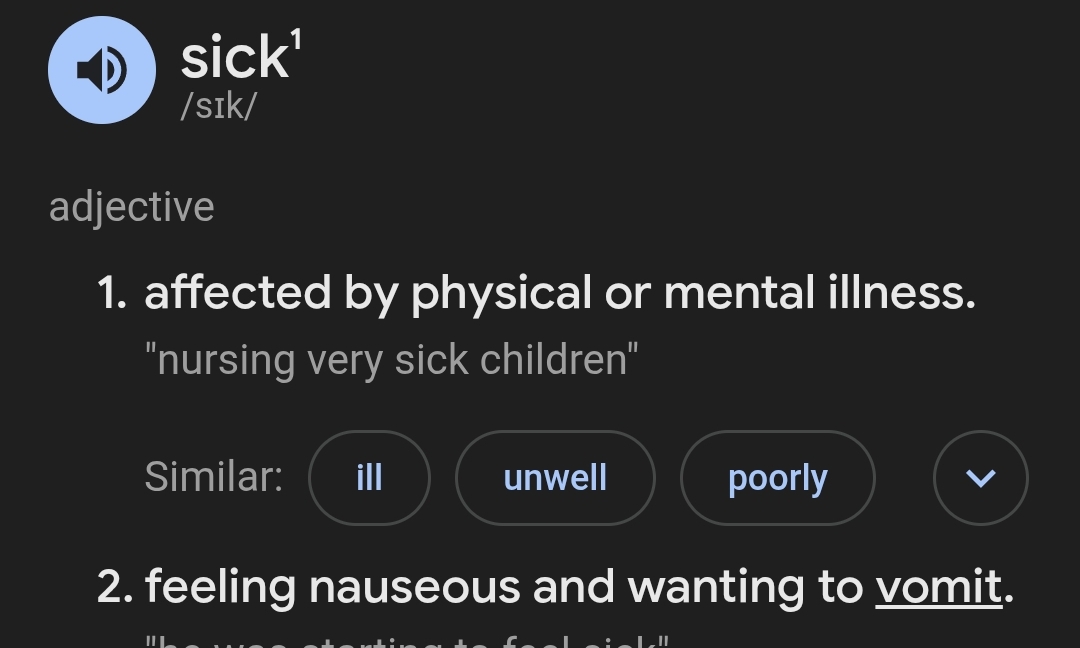This screenshot has width=1080, height=648.
Task: Select the 'ill' synonym chip
Action: point(369,478)
